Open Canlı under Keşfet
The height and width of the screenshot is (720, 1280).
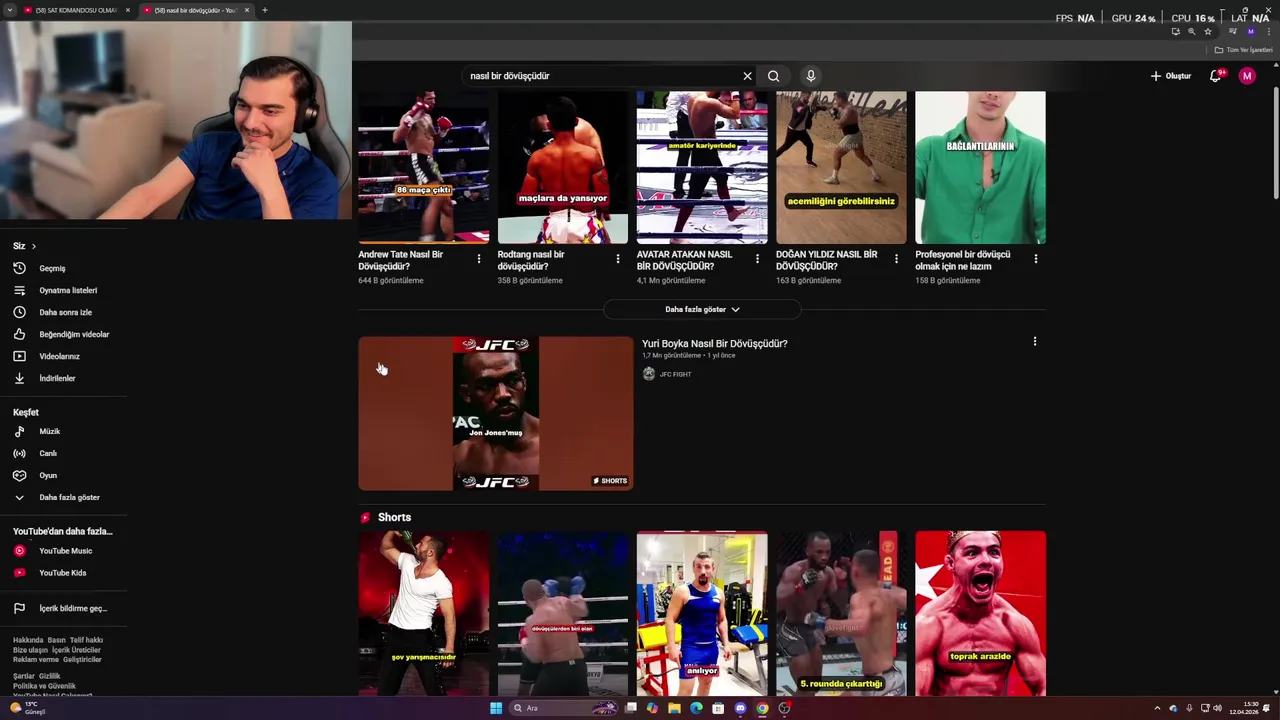(x=63, y=453)
